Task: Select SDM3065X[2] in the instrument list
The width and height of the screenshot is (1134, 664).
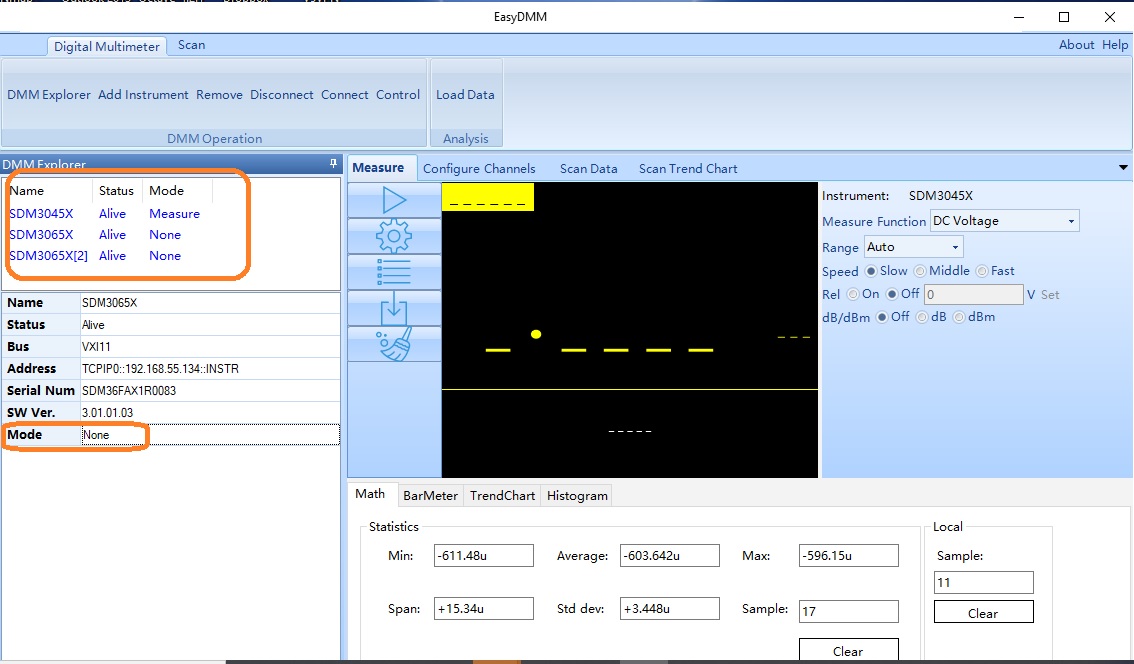Action: 48,256
